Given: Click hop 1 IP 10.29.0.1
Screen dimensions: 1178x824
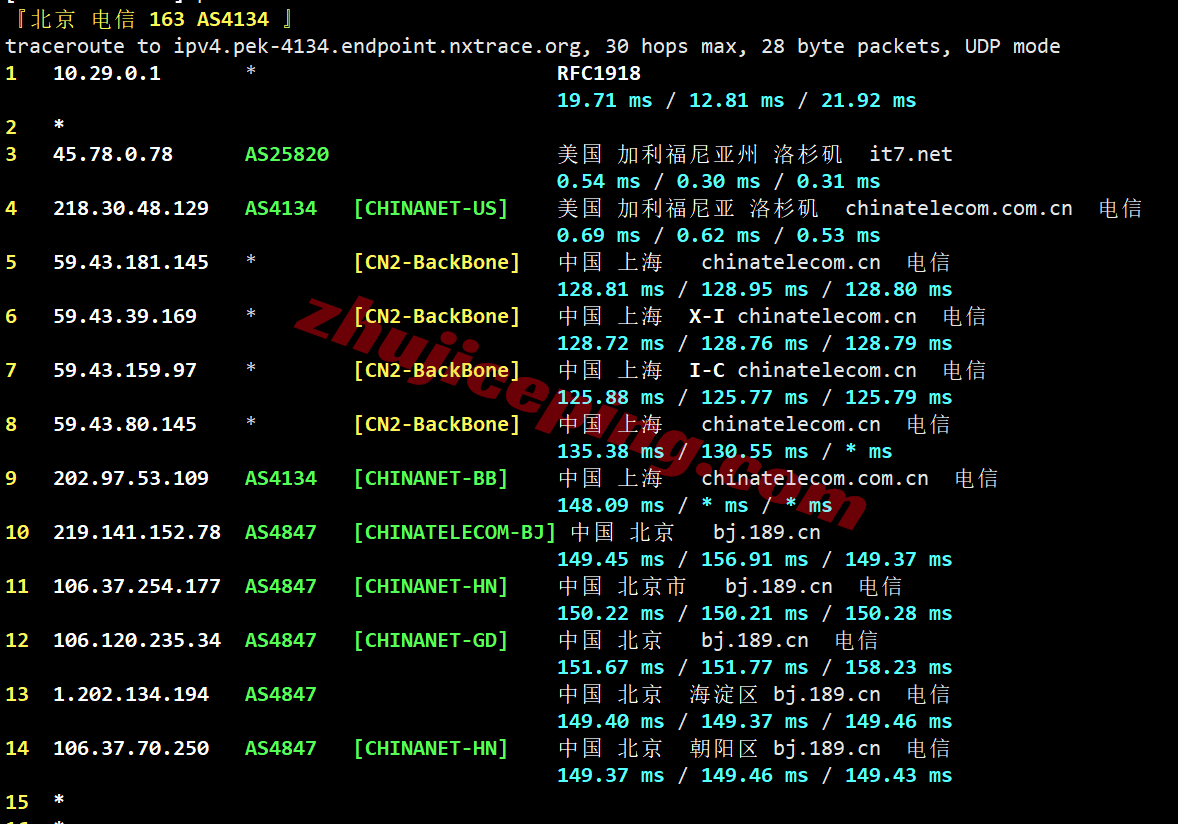Looking at the screenshot, I should 107,74.
